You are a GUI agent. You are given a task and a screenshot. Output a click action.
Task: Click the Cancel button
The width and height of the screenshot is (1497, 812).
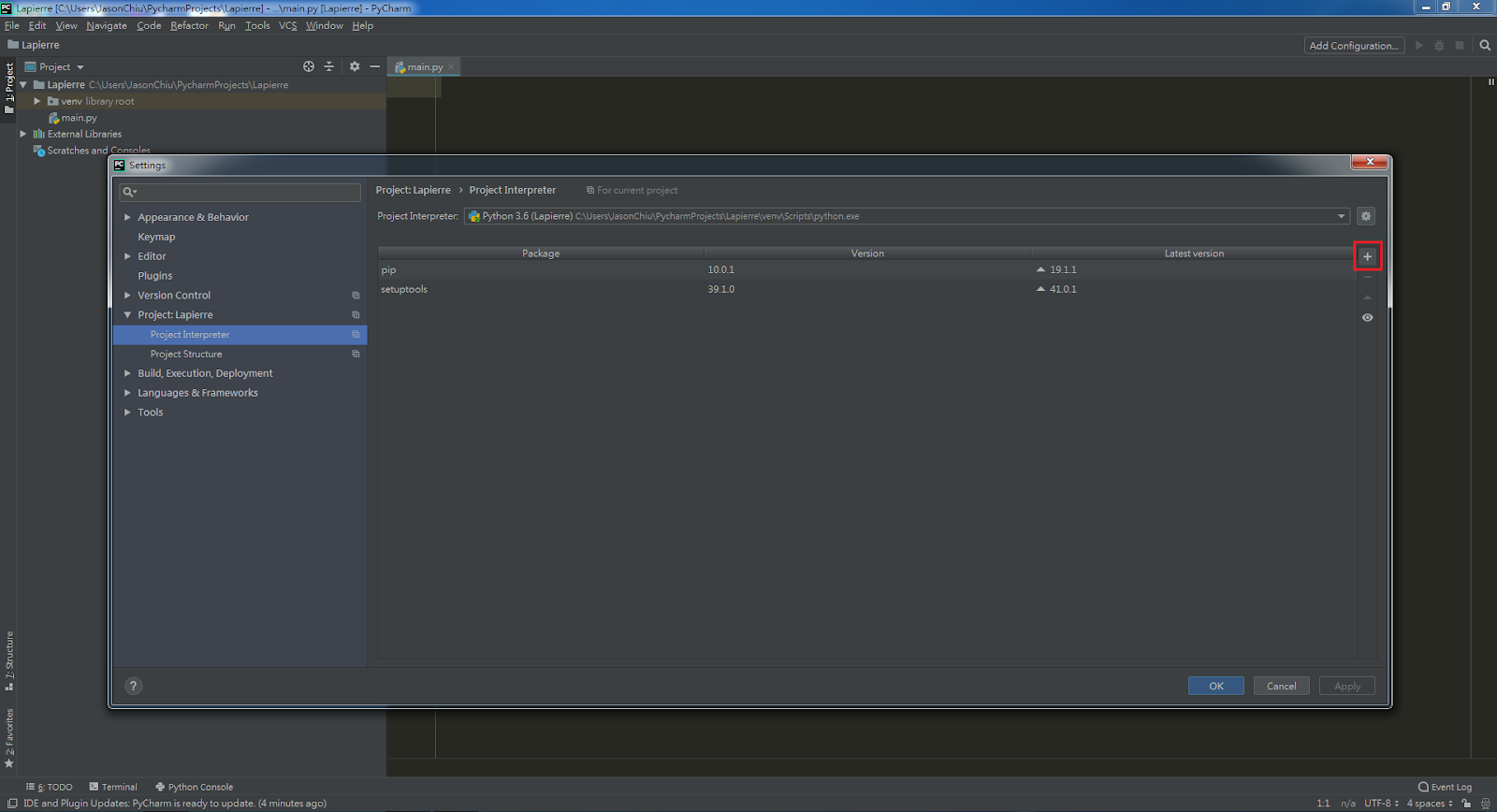click(1282, 686)
